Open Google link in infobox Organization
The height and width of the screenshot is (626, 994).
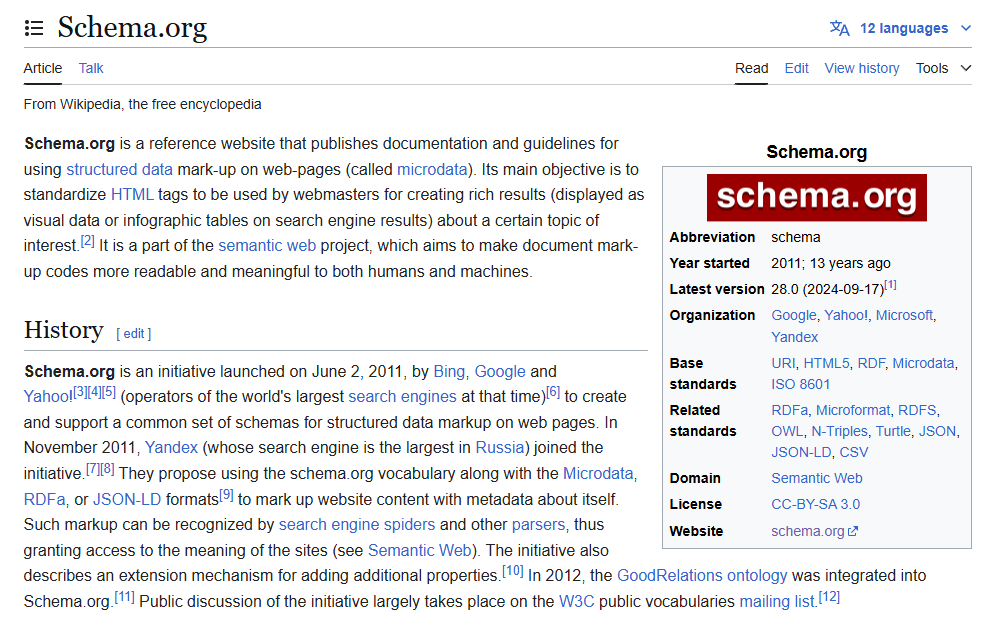click(794, 315)
